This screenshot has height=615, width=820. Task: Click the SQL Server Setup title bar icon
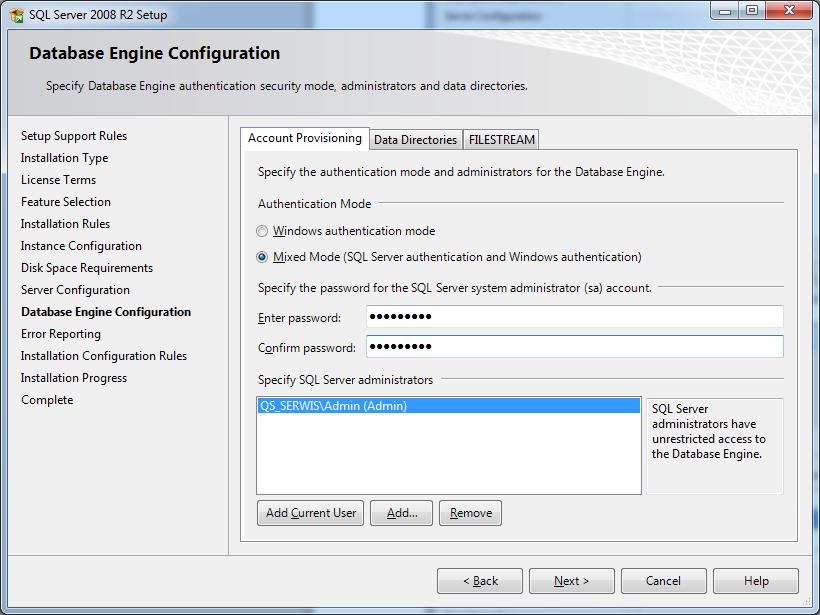[16, 15]
